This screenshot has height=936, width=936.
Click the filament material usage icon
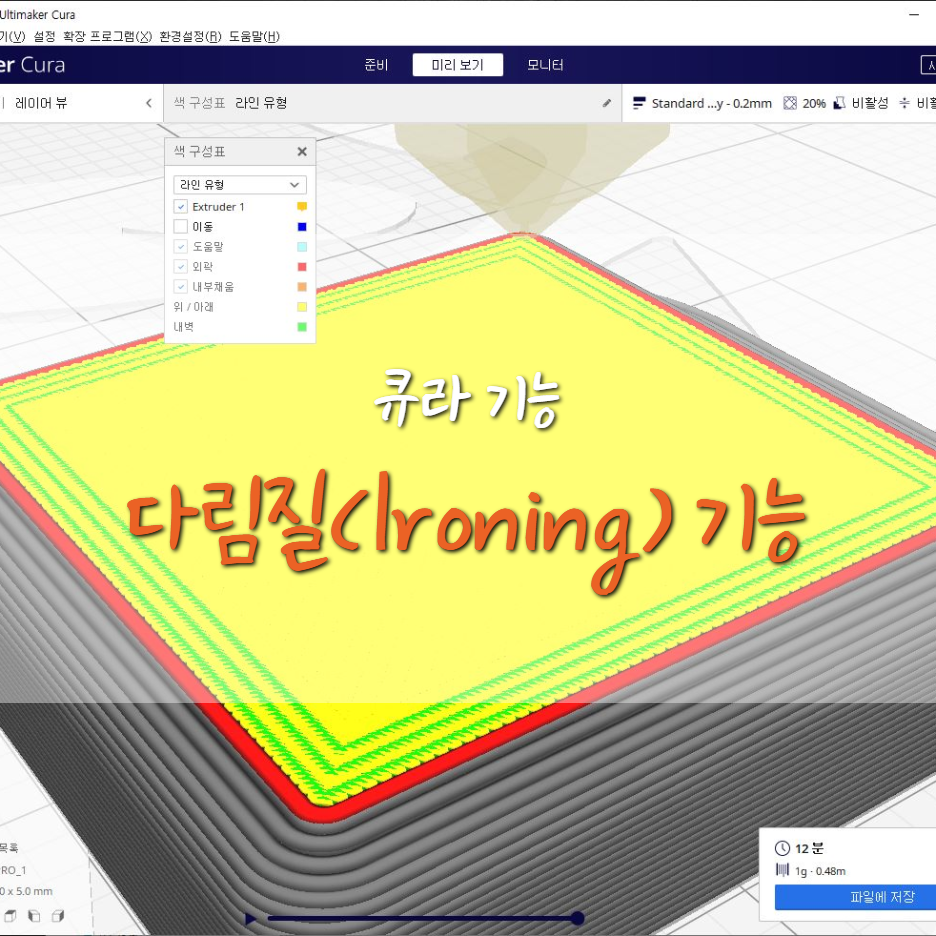click(x=782, y=870)
